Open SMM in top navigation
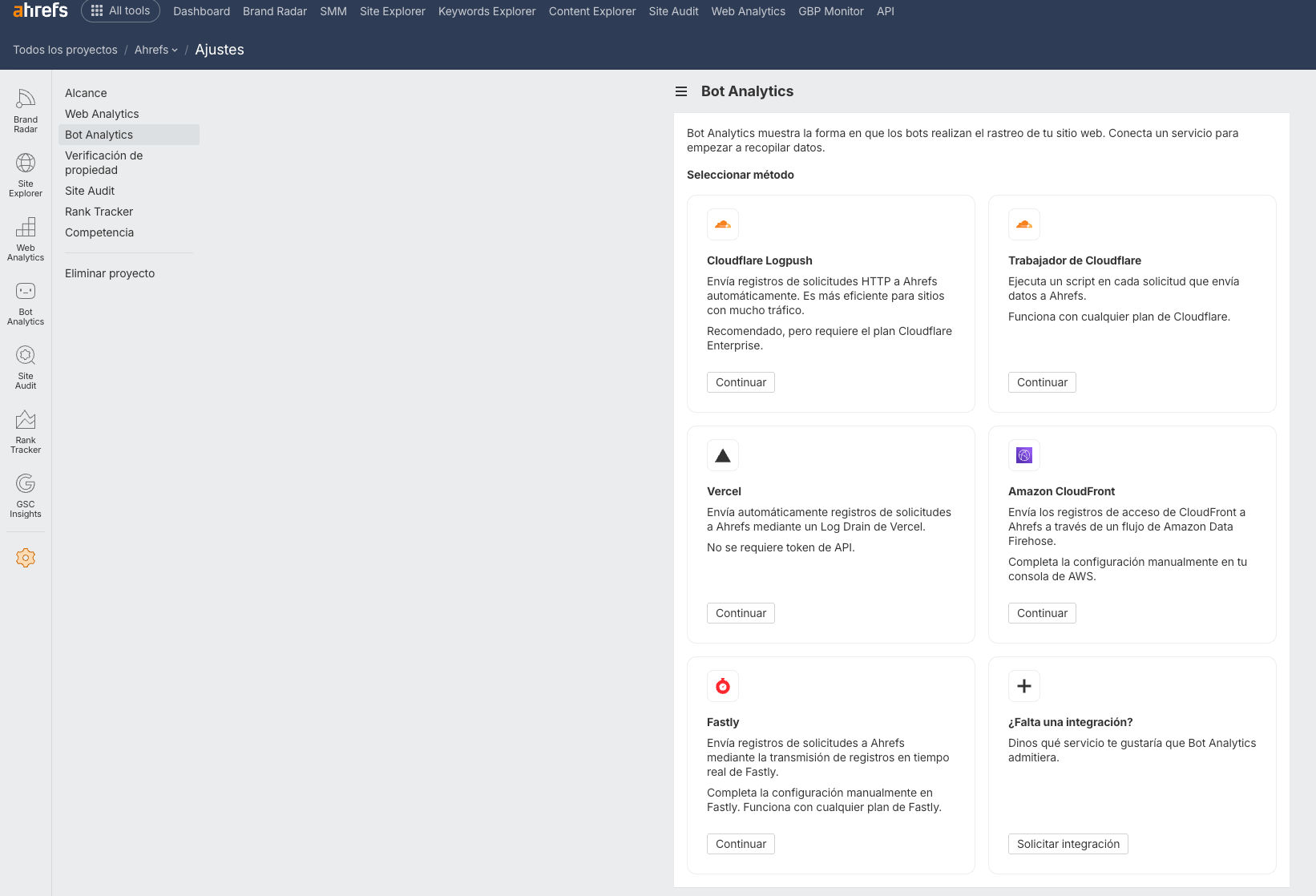Viewport: 1316px width, 896px height. click(x=333, y=11)
